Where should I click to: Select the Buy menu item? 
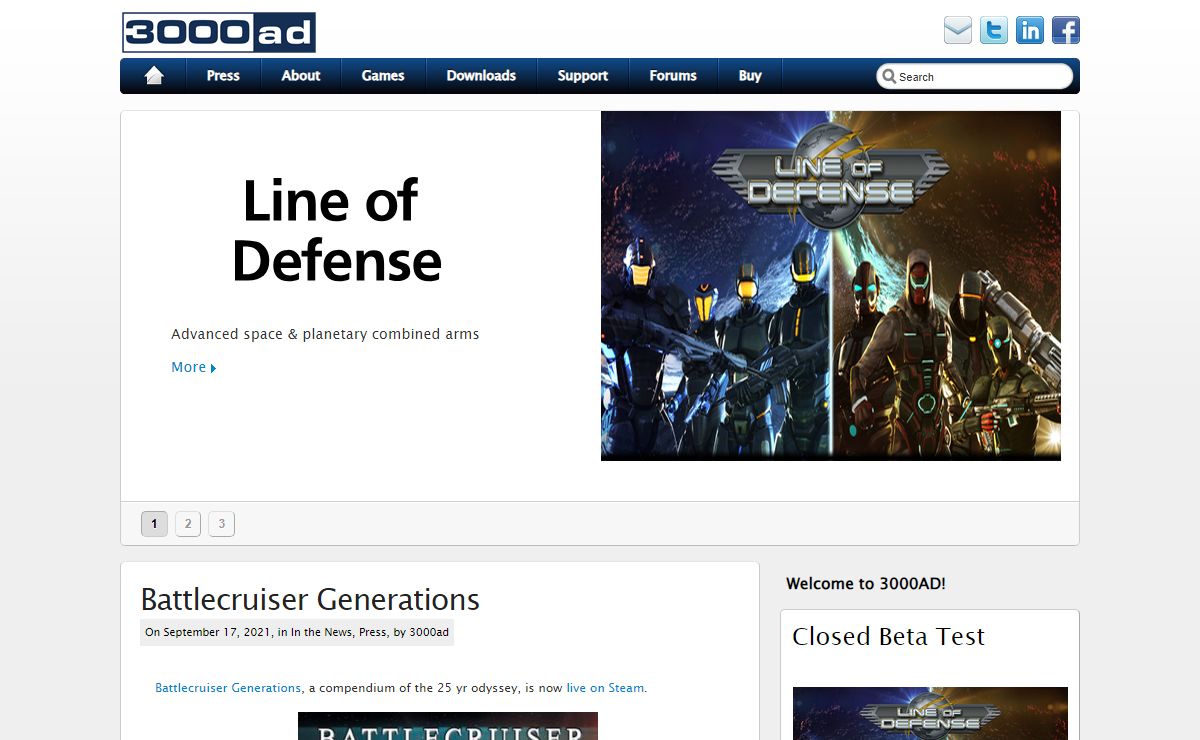pyautogui.click(x=750, y=76)
